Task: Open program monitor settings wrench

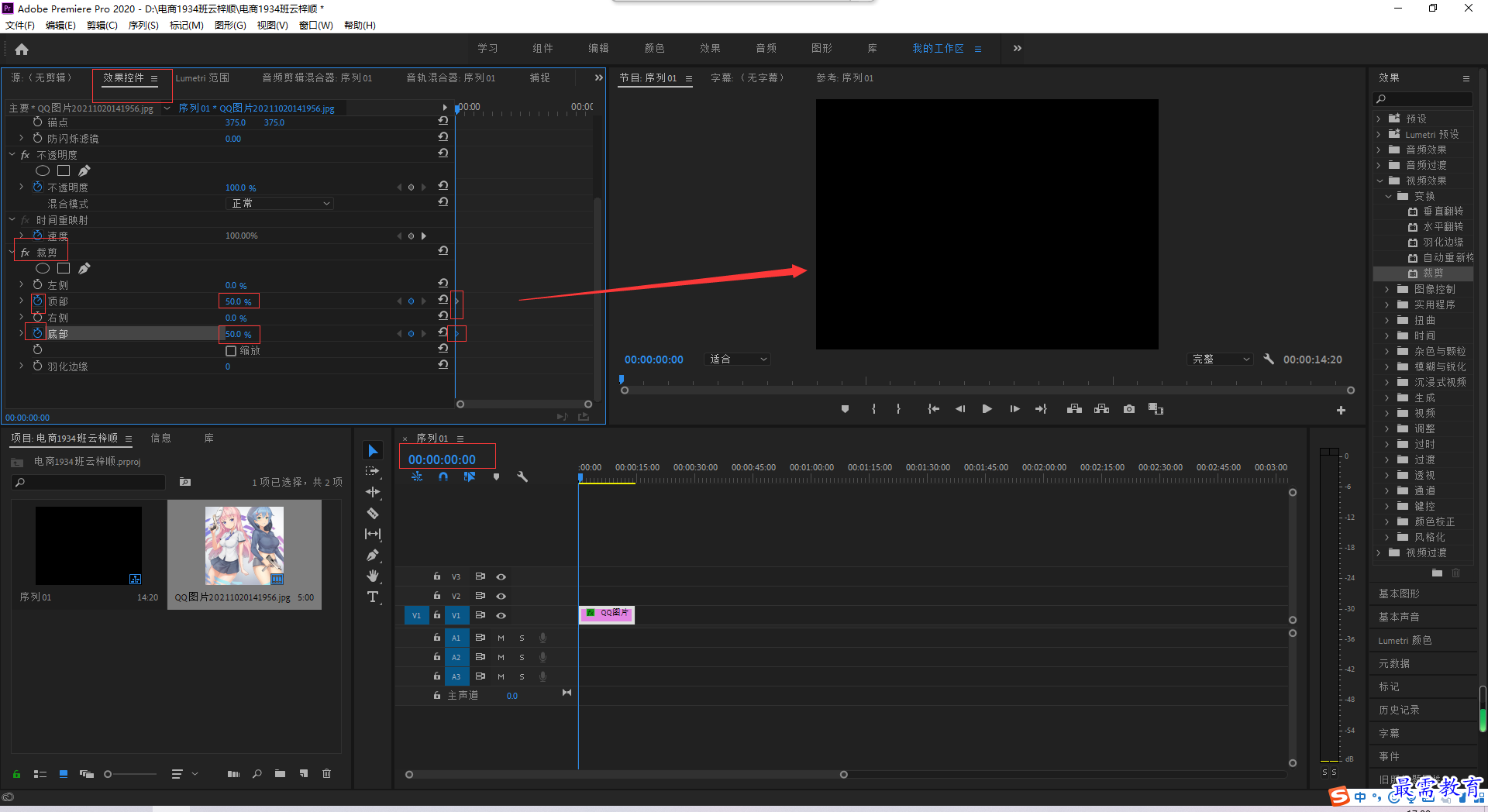Action: [1269, 359]
